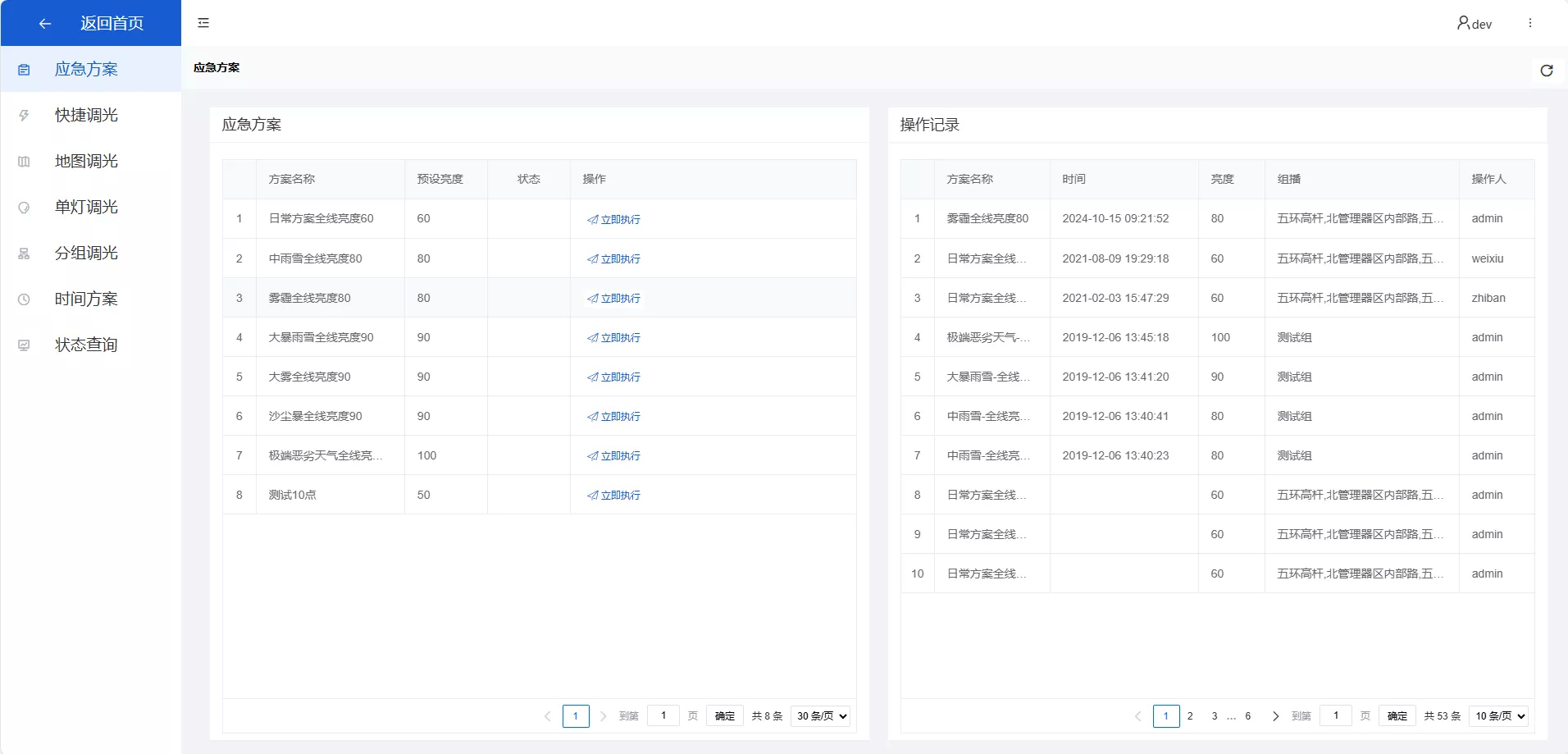
Task: Click the refresh icon at top right
Action: [x=1547, y=71]
